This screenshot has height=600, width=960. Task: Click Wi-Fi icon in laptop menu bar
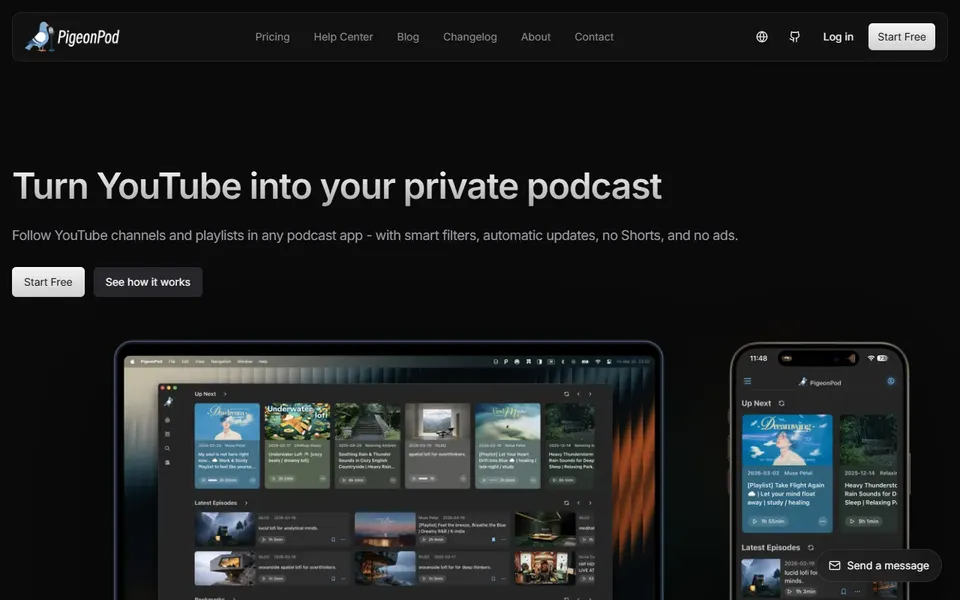pos(598,362)
